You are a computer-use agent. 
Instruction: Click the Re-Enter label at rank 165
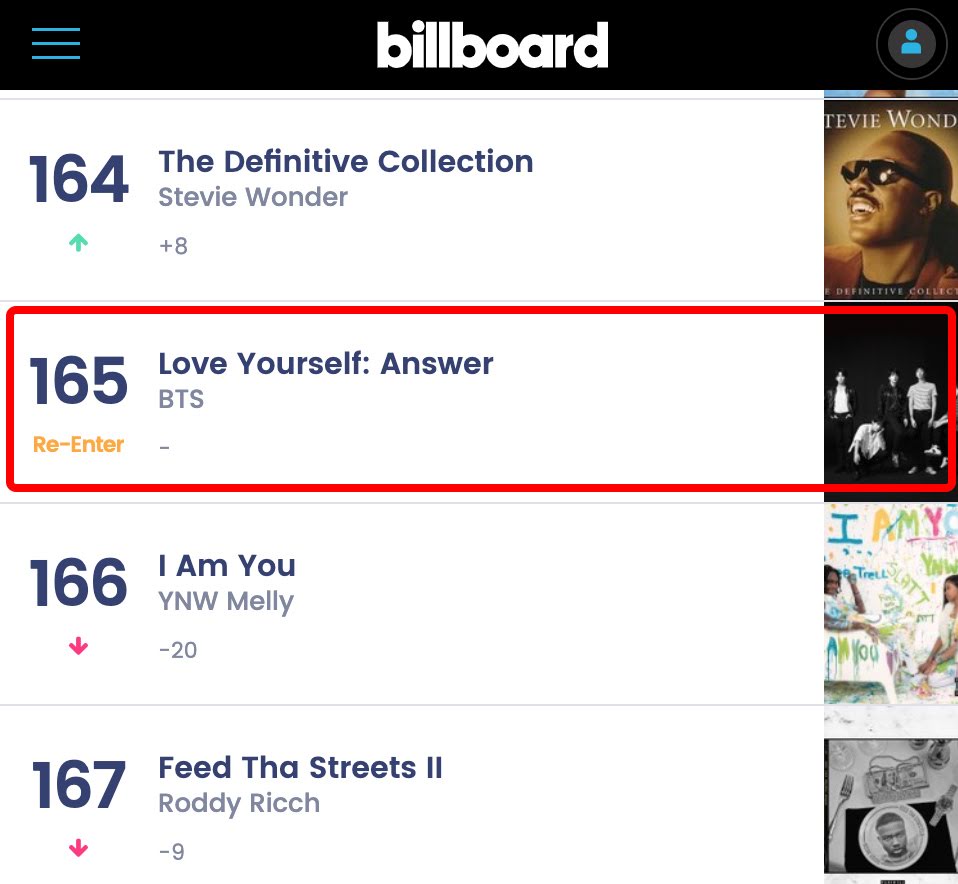pyautogui.click(x=78, y=444)
